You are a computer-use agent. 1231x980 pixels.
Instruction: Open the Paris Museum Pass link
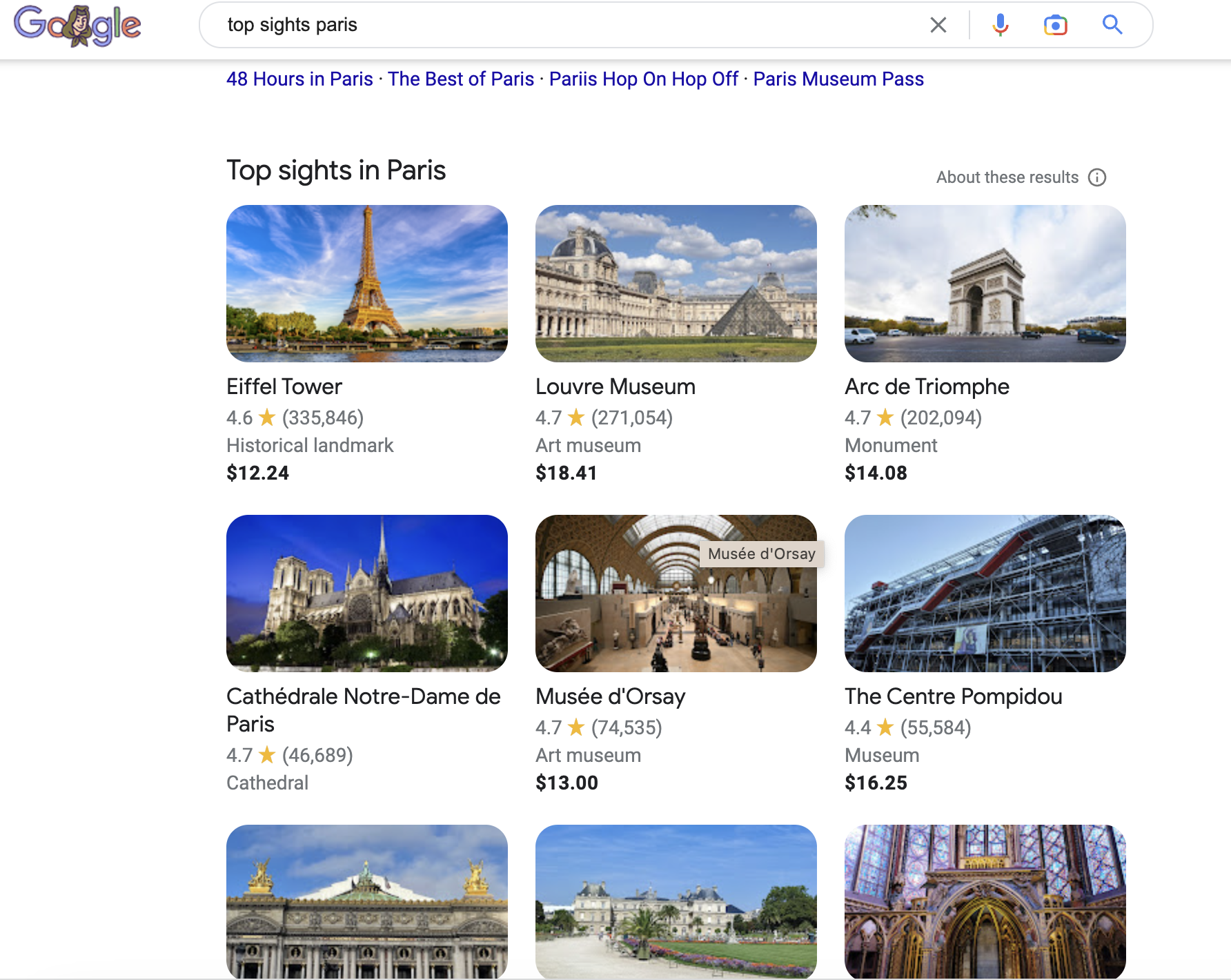click(x=838, y=79)
